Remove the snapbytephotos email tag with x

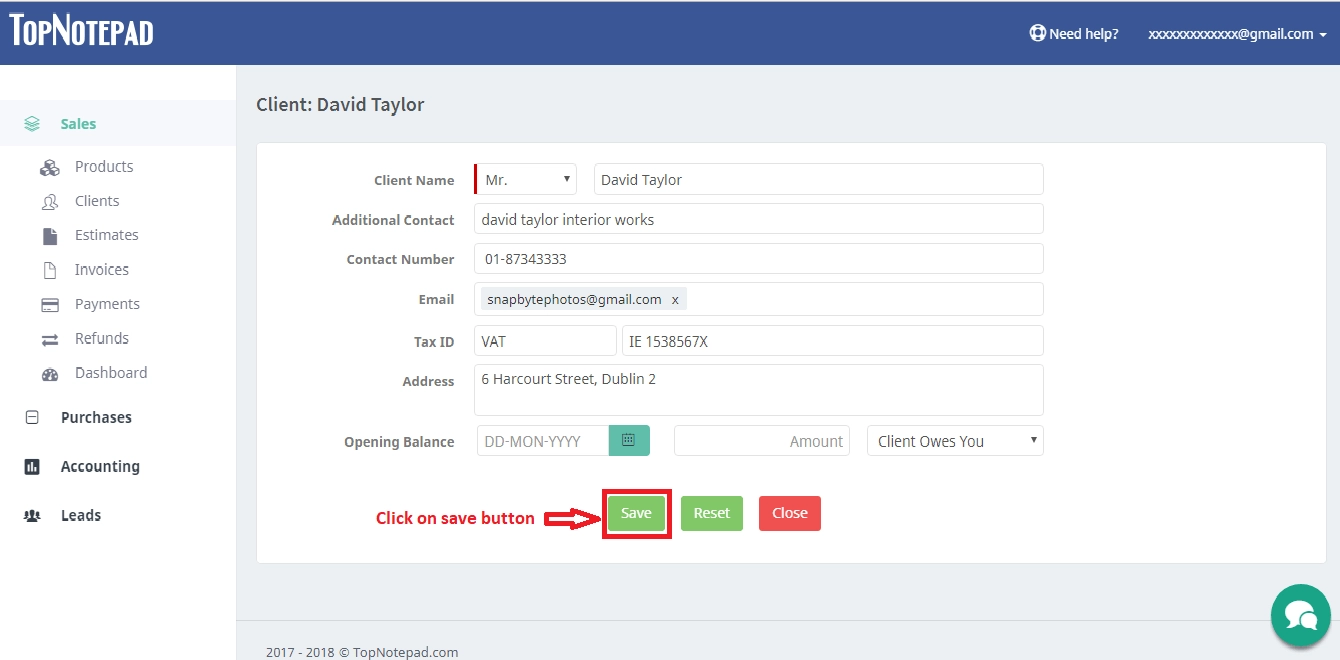(675, 300)
